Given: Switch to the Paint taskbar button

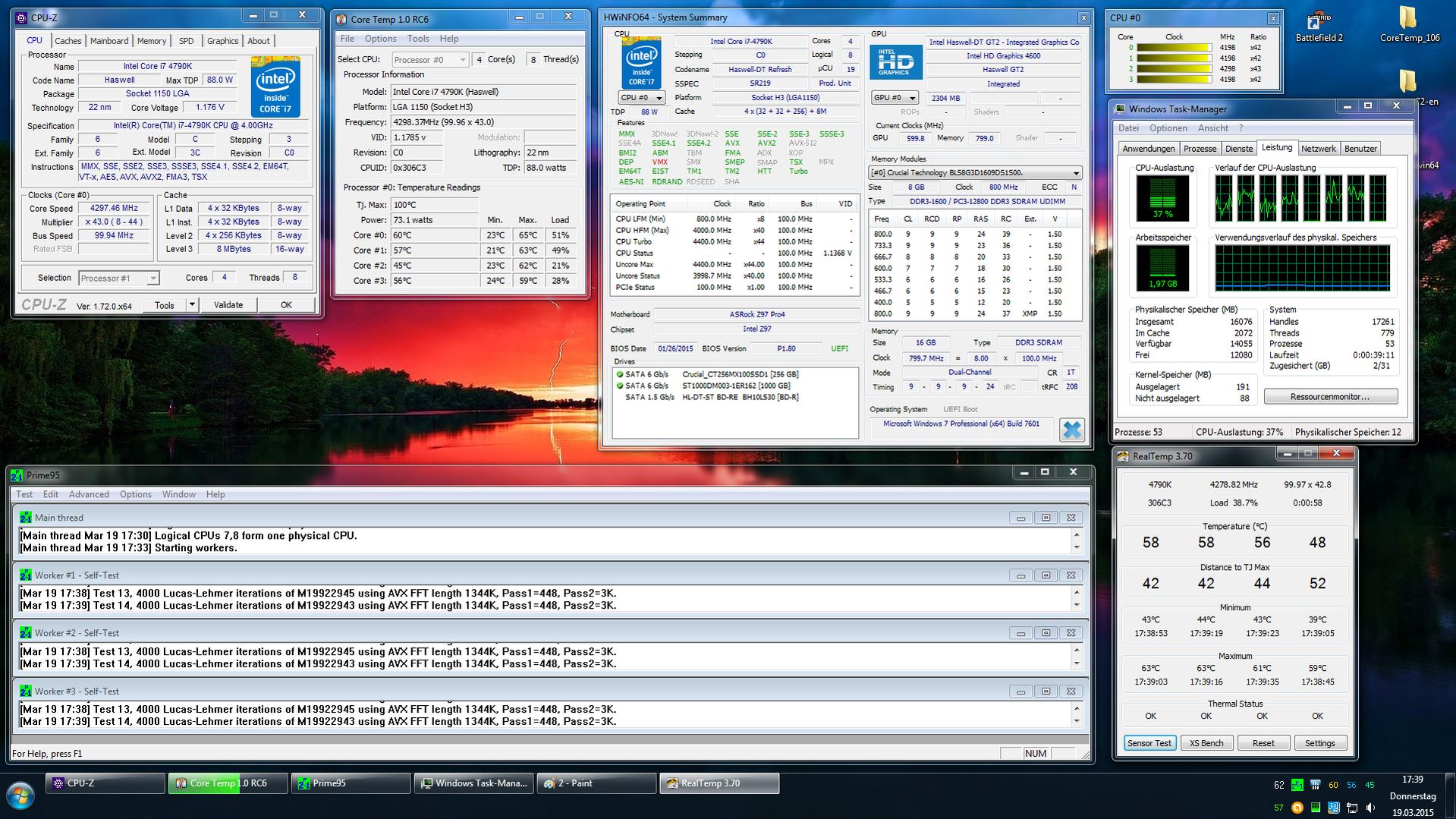Looking at the screenshot, I should click(596, 783).
